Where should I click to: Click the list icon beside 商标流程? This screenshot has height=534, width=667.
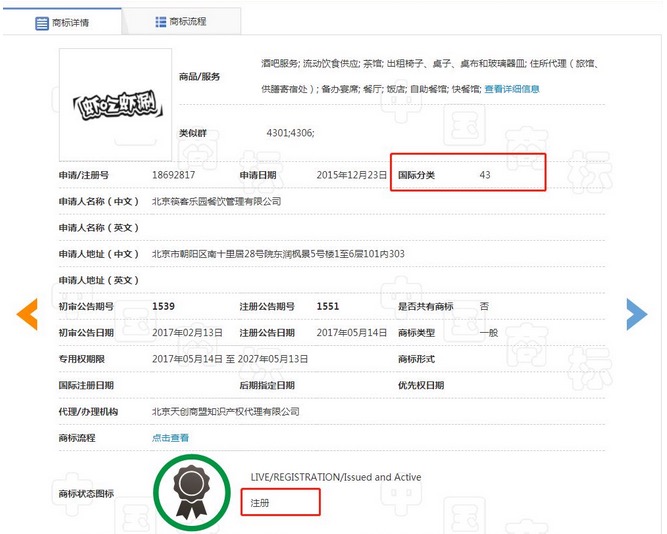pos(161,21)
